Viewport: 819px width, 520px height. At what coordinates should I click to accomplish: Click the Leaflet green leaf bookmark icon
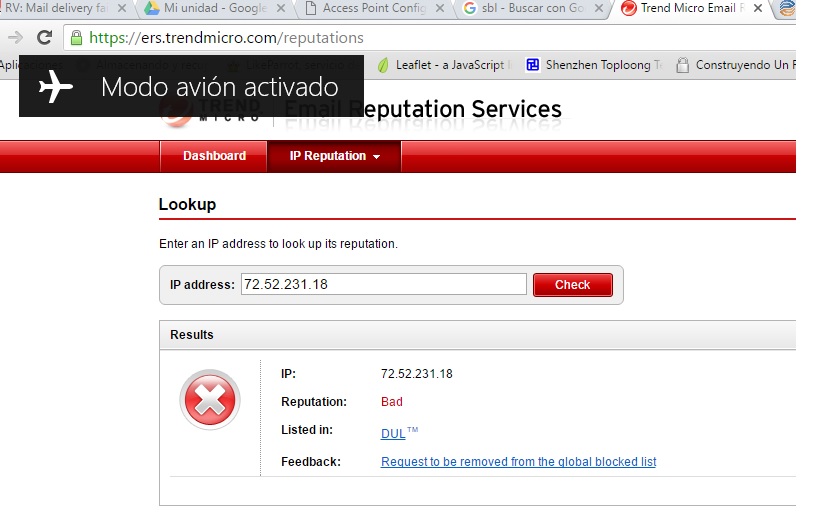tap(383, 65)
